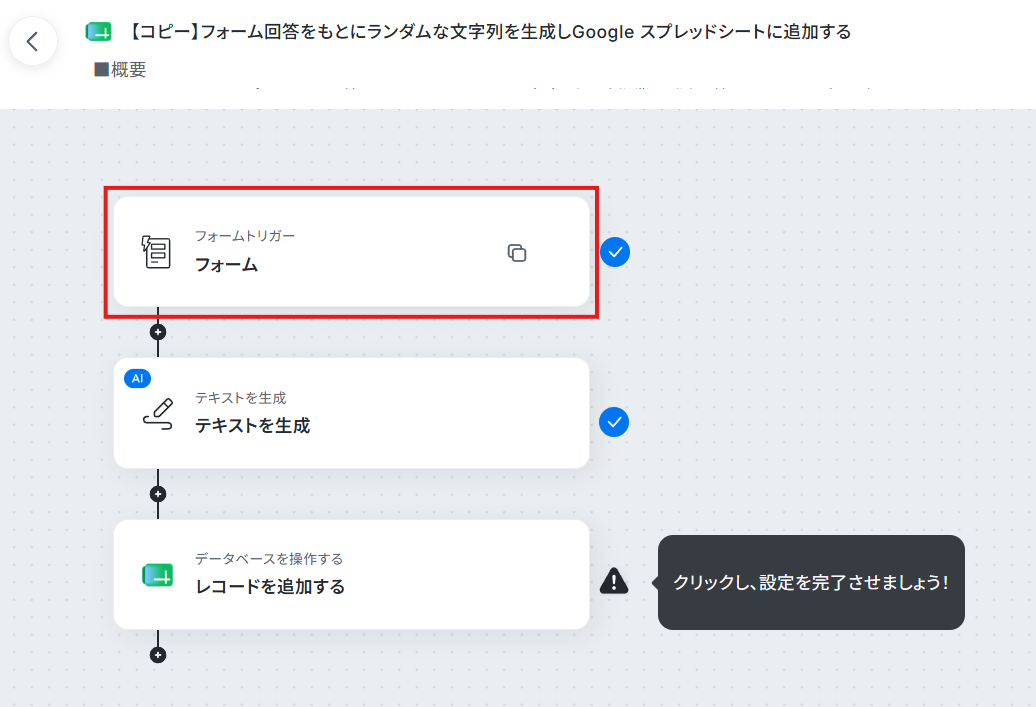Click the warning triangle beside レコードを追加する
The width and height of the screenshot is (1036, 707).
[x=614, y=581]
